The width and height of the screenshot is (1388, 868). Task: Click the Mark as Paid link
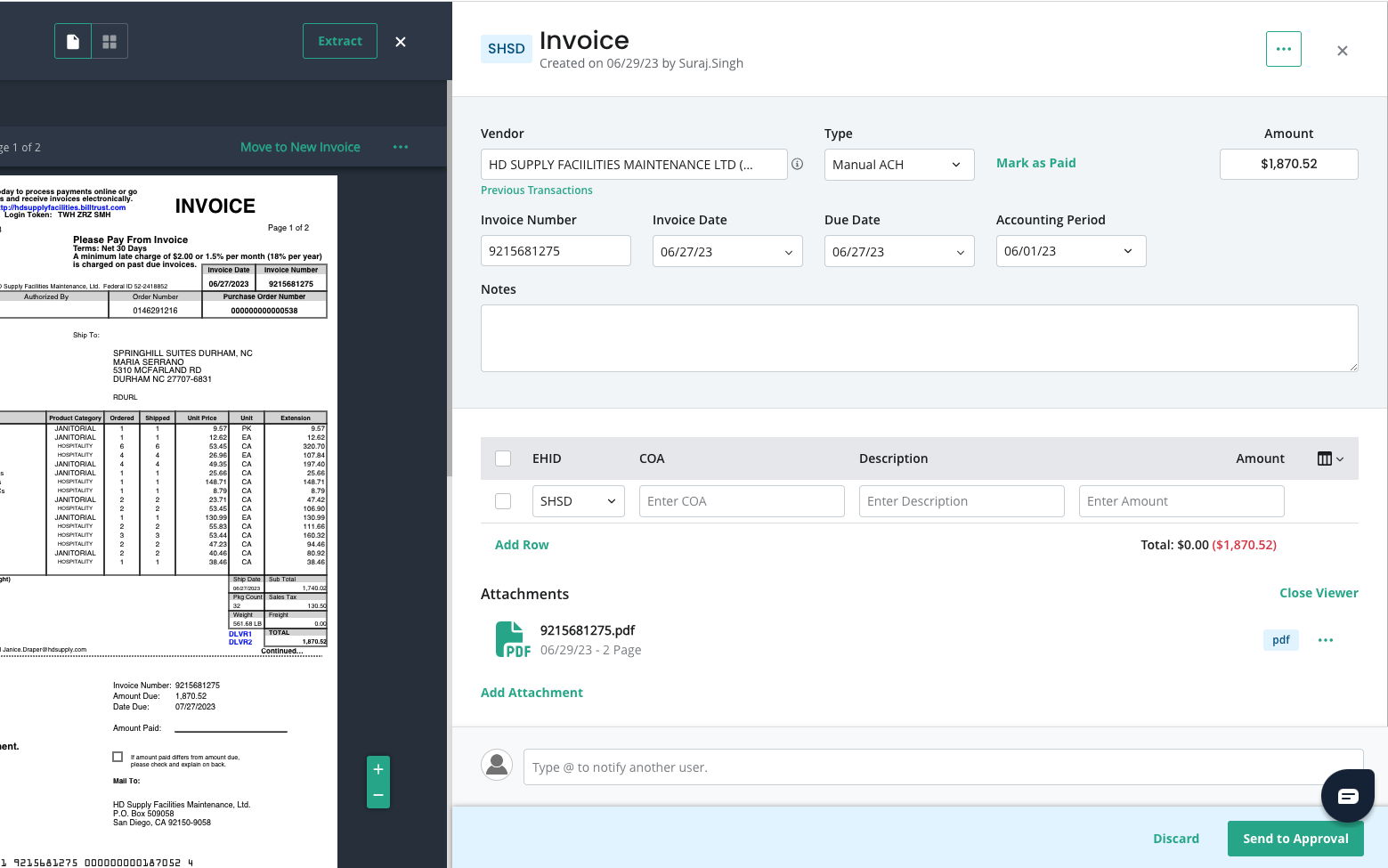click(1035, 163)
